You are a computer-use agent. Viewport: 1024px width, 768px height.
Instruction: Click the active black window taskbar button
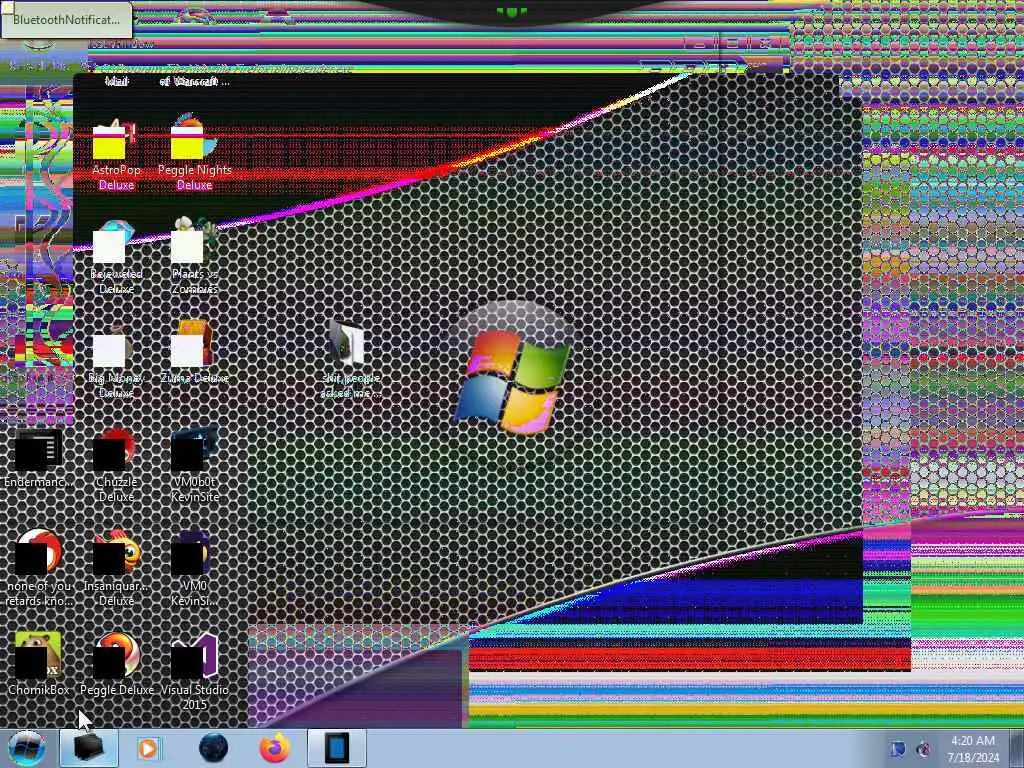click(89, 748)
